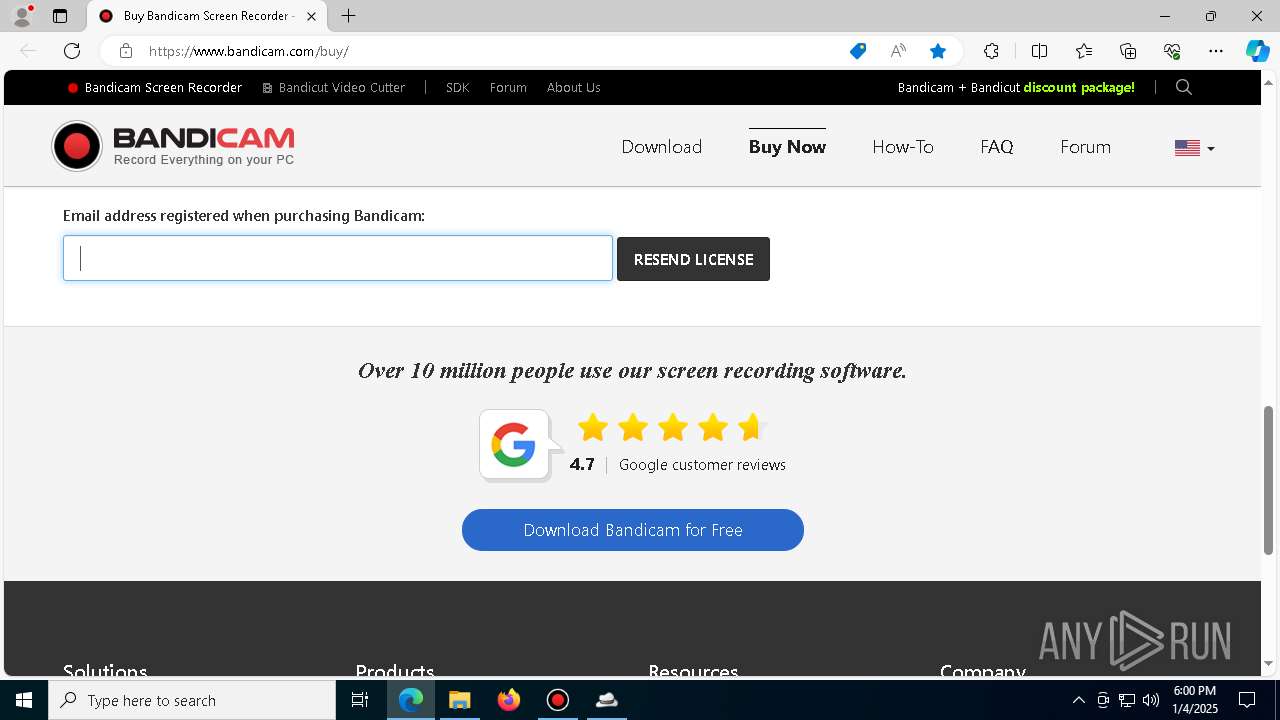Open a new browser tab
This screenshot has height=720, width=1280.
point(348,16)
